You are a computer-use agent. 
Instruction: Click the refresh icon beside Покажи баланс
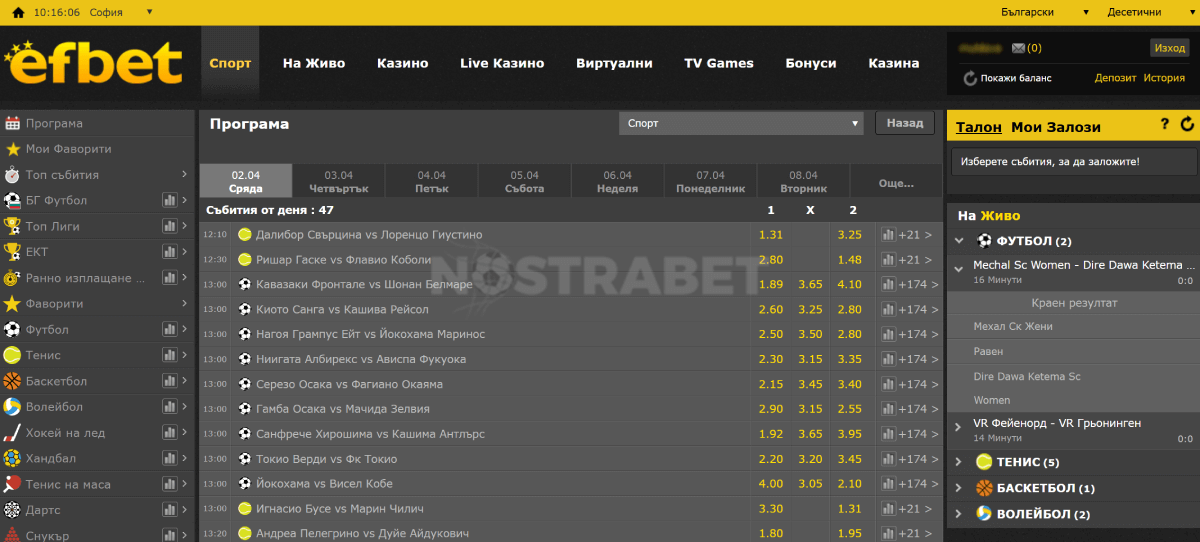pyautogui.click(x=970, y=78)
